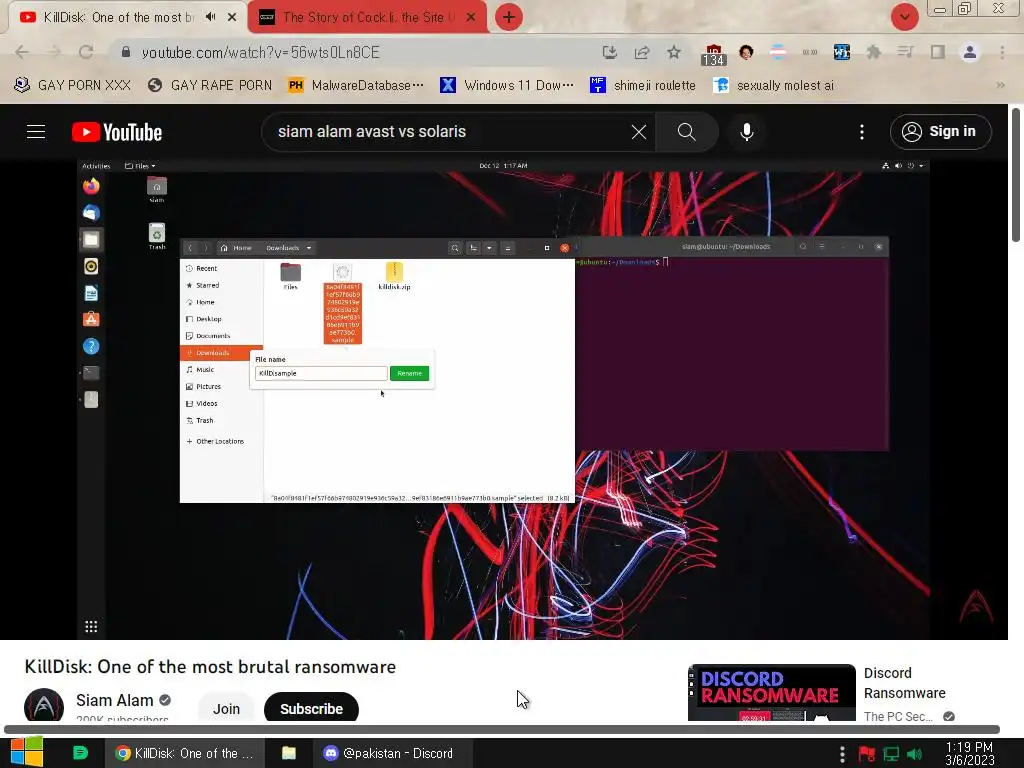Mute the KillDisk tab audio

[210, 17]
